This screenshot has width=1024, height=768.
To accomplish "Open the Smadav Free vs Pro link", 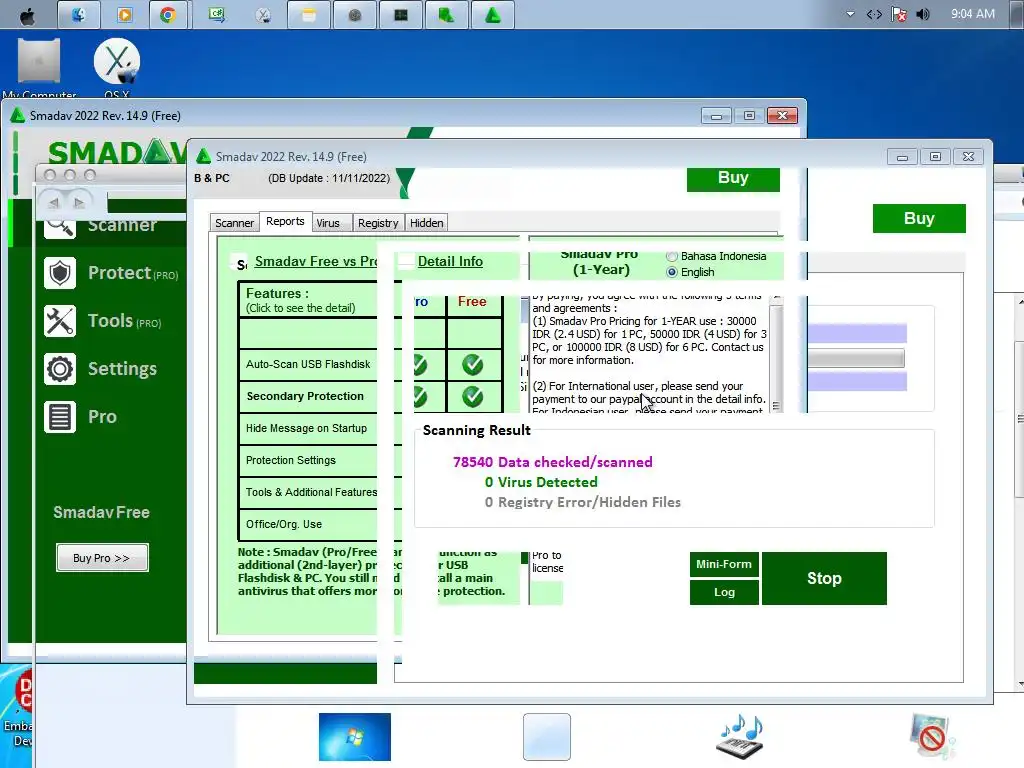I will pyautogui.click(x=316, y=261).
